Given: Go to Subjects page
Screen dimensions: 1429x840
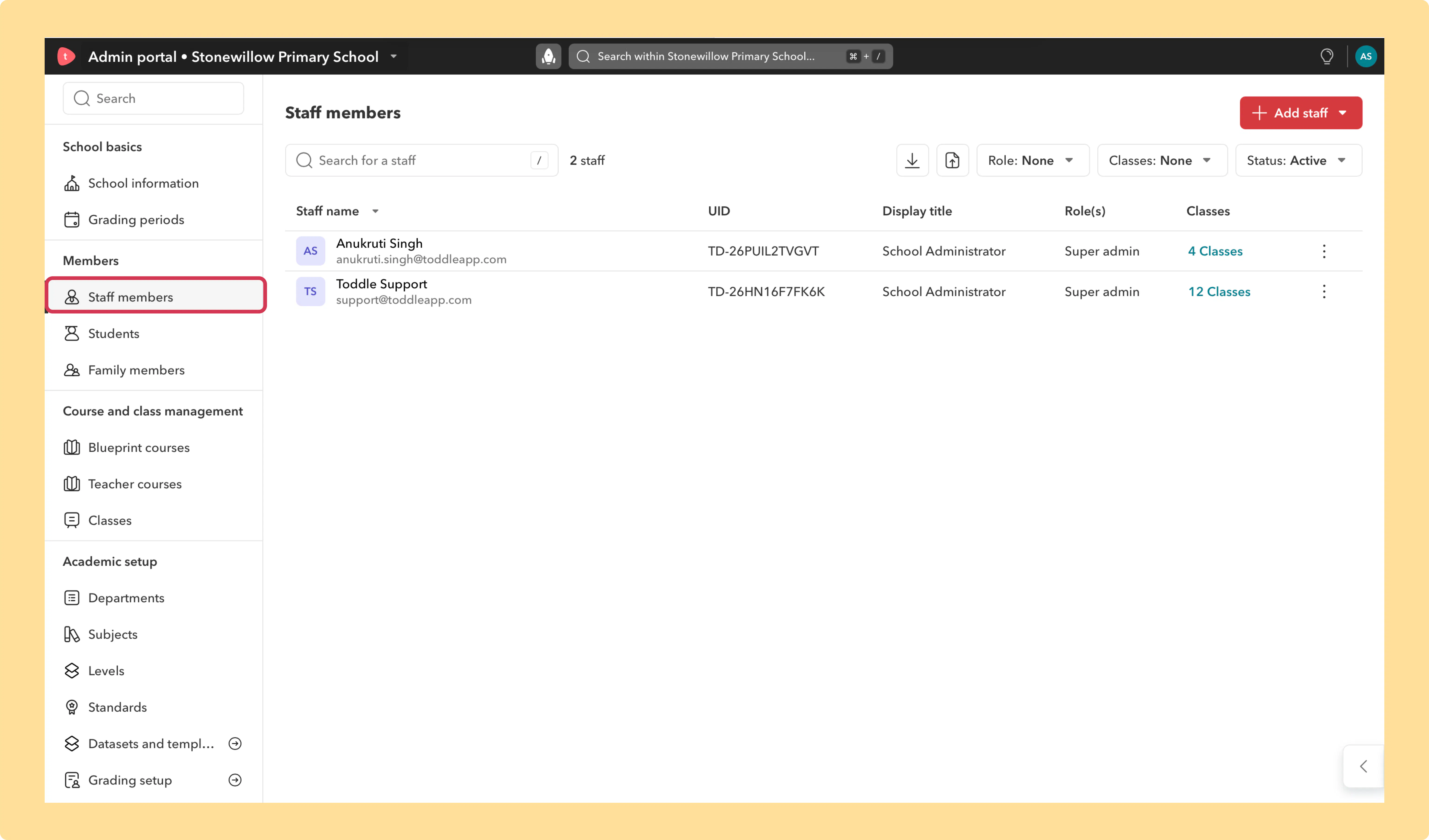Looking at the screenshot, I should 113,634.
